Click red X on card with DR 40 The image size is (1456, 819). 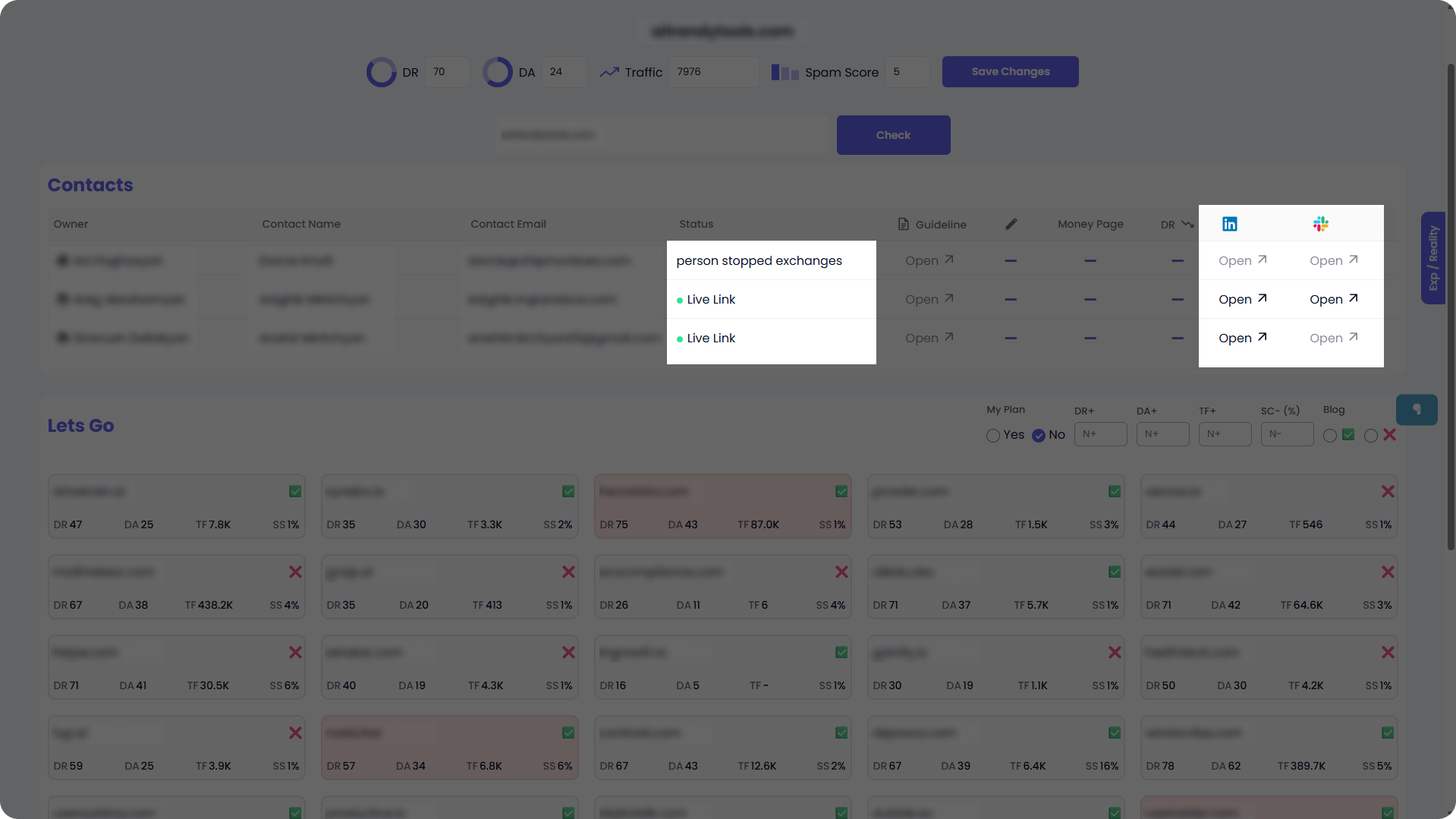point(568,653)
